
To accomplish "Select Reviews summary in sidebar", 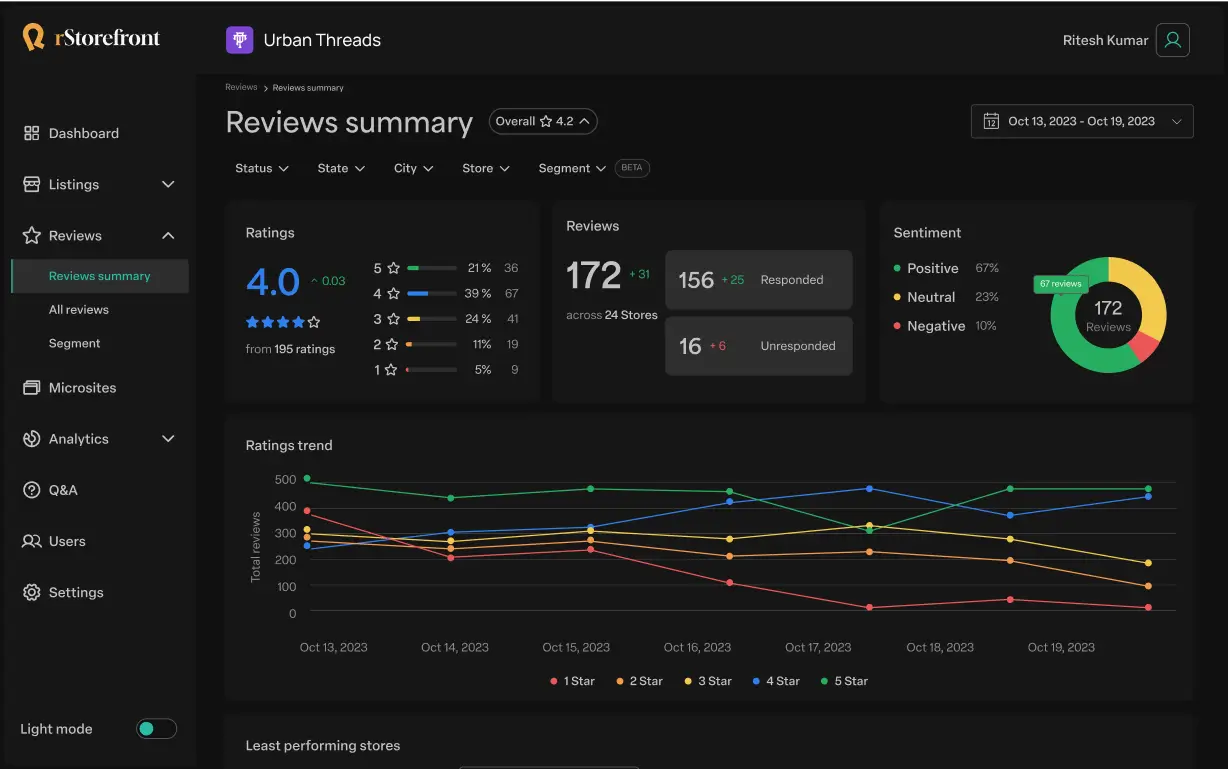I will 99,276.
